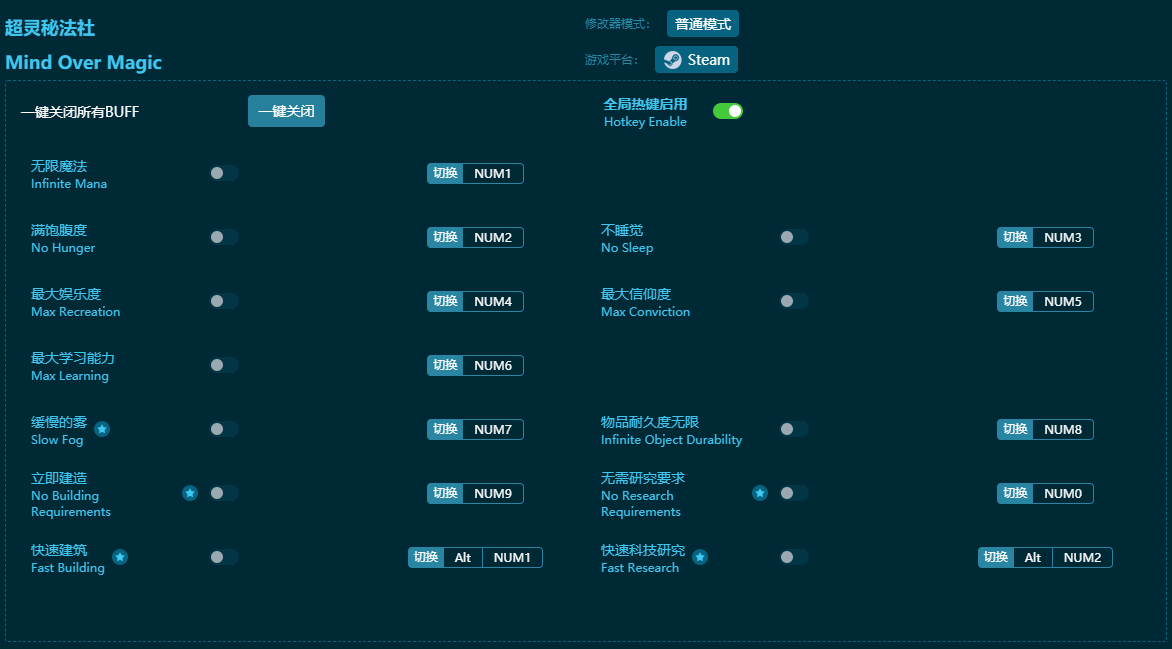
Task: Click the Infinite Object Durability label
Action: click(x=672, y=440)
